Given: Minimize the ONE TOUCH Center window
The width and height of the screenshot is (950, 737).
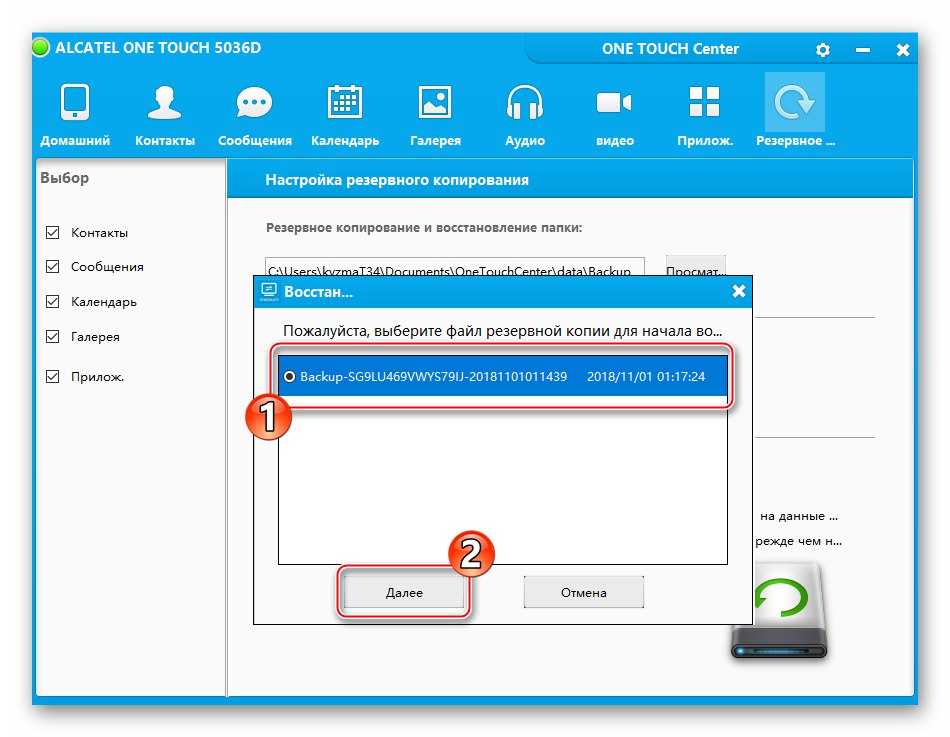Looking at the screenshot, I should click(x=863, y=50).
